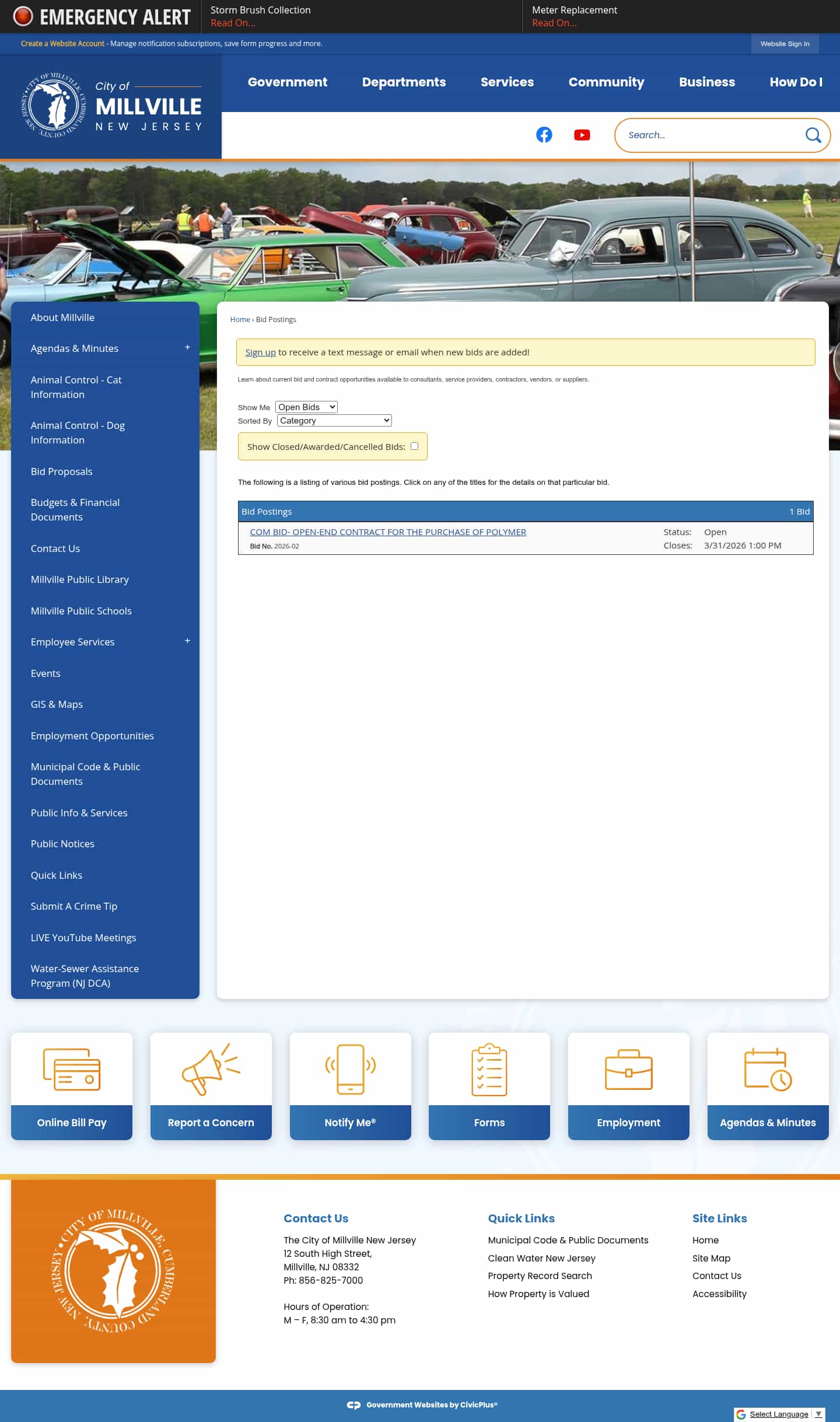The height and width of the screenshot is (1422, 840).
Task: Click the Notify Me phone icon
Action: 350,1069
